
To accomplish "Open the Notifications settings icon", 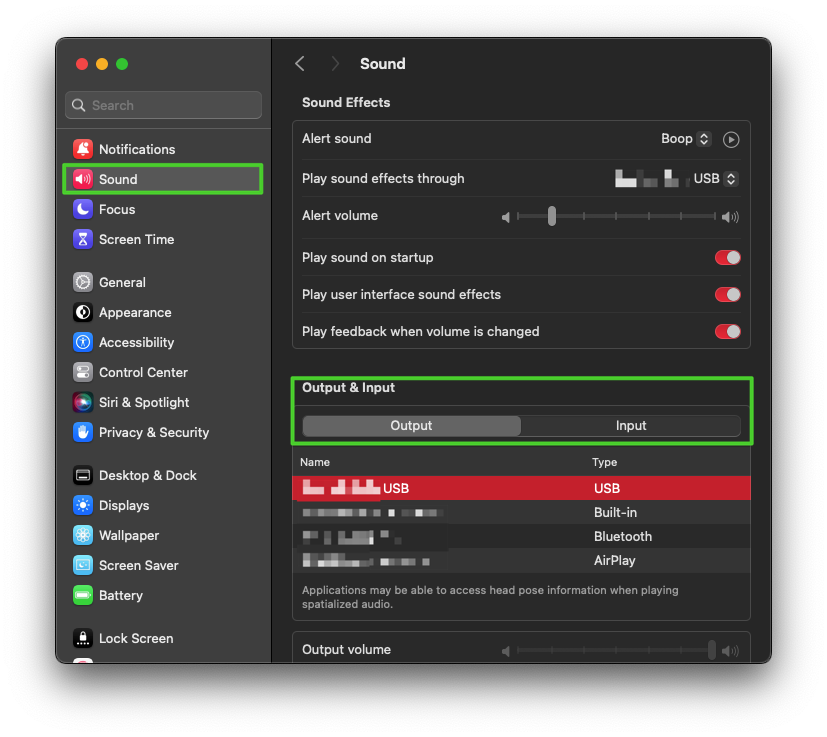I will [83, 149].
